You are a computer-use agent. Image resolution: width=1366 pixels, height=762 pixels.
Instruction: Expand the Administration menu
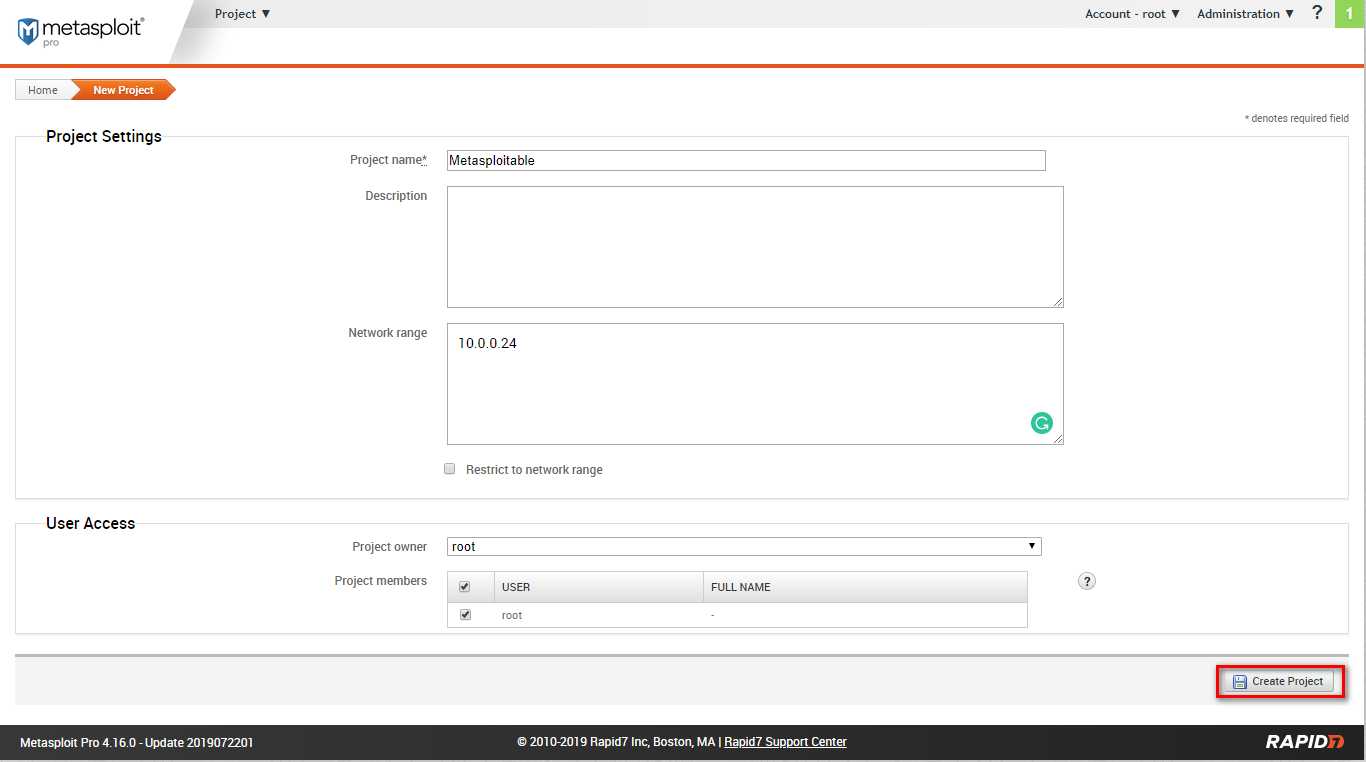pyautogui.click(x=1246, y=14)
